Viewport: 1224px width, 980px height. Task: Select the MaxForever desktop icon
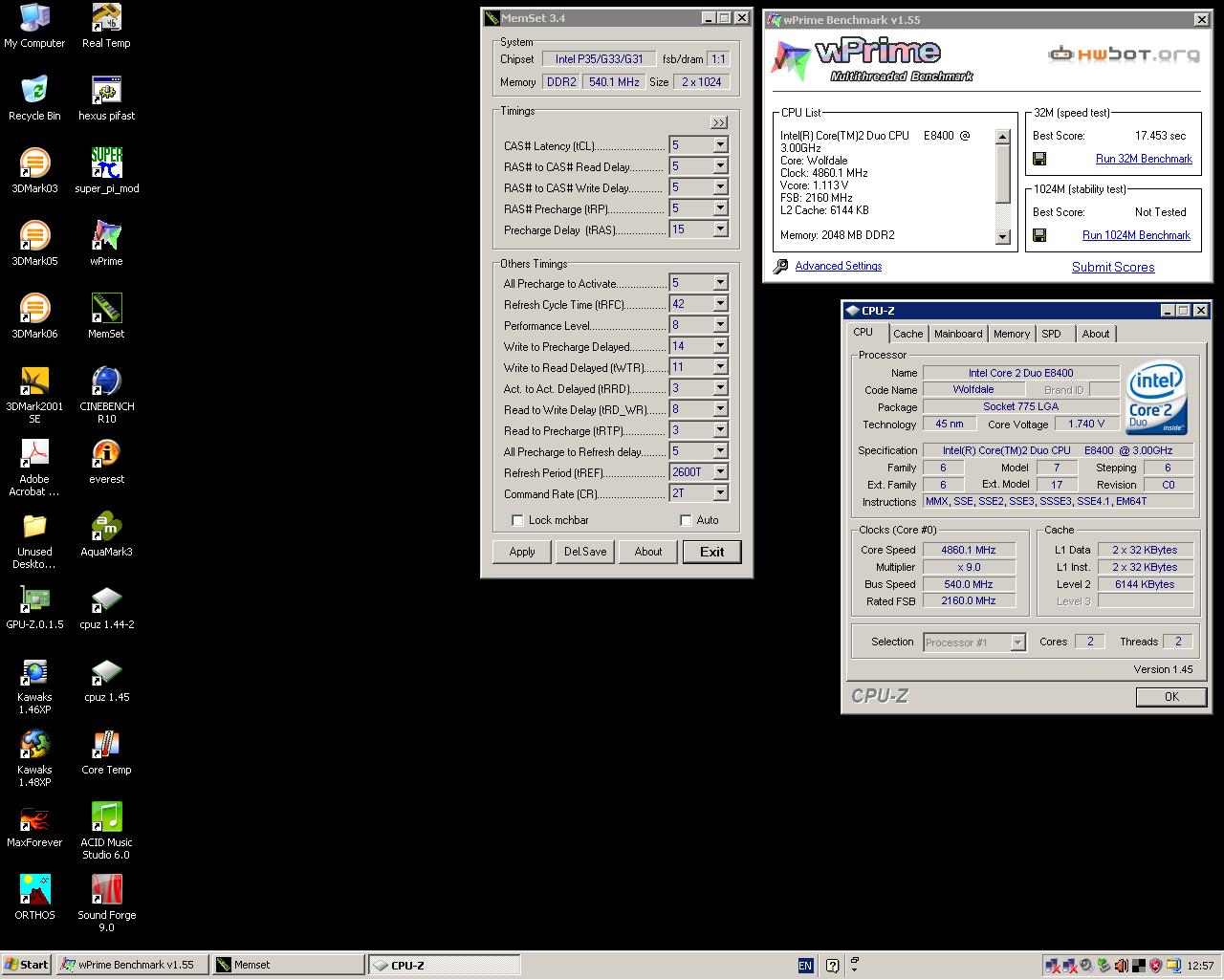point(34,826)
